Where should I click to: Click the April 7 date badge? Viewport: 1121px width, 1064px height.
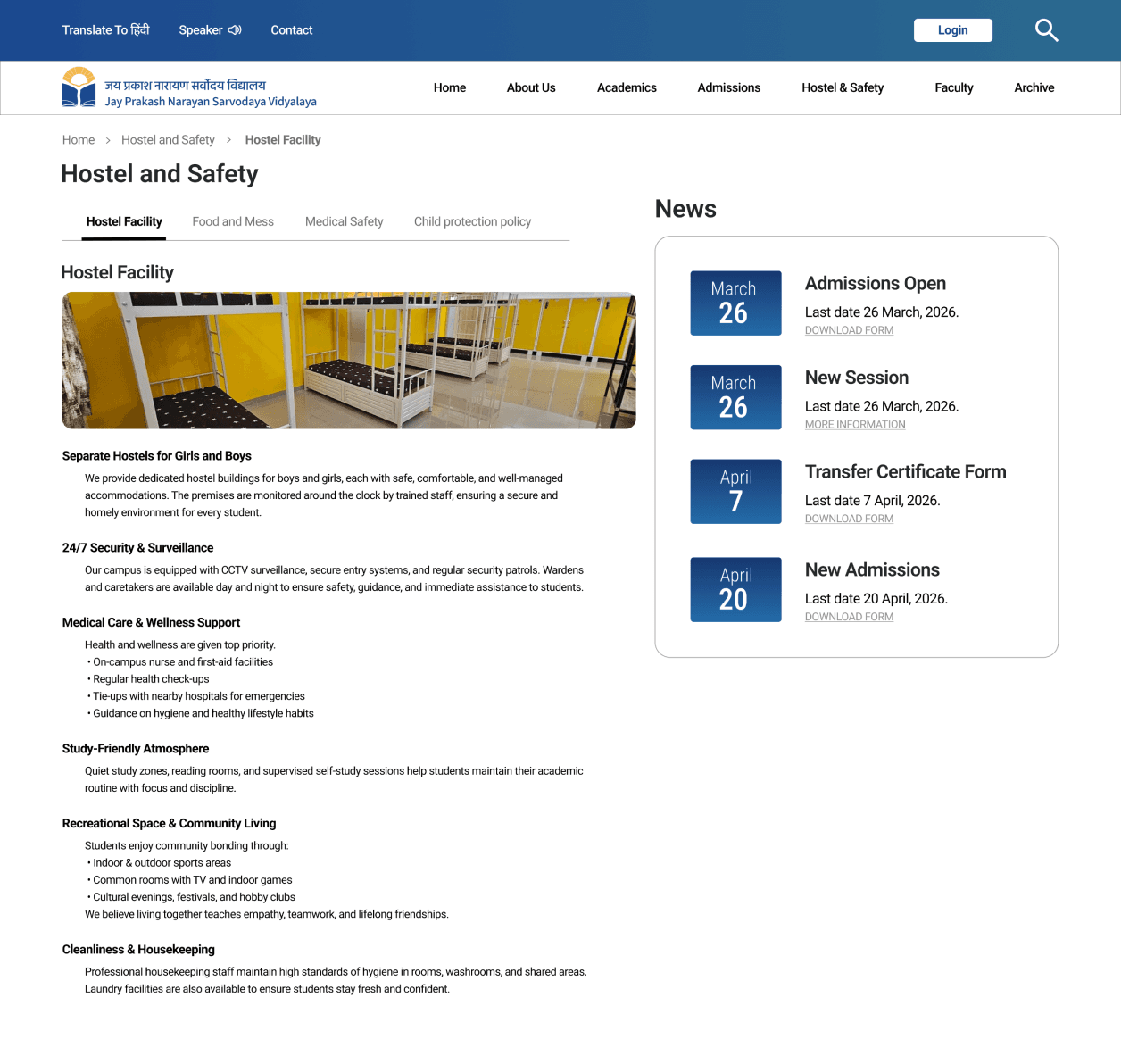(735, 492)
